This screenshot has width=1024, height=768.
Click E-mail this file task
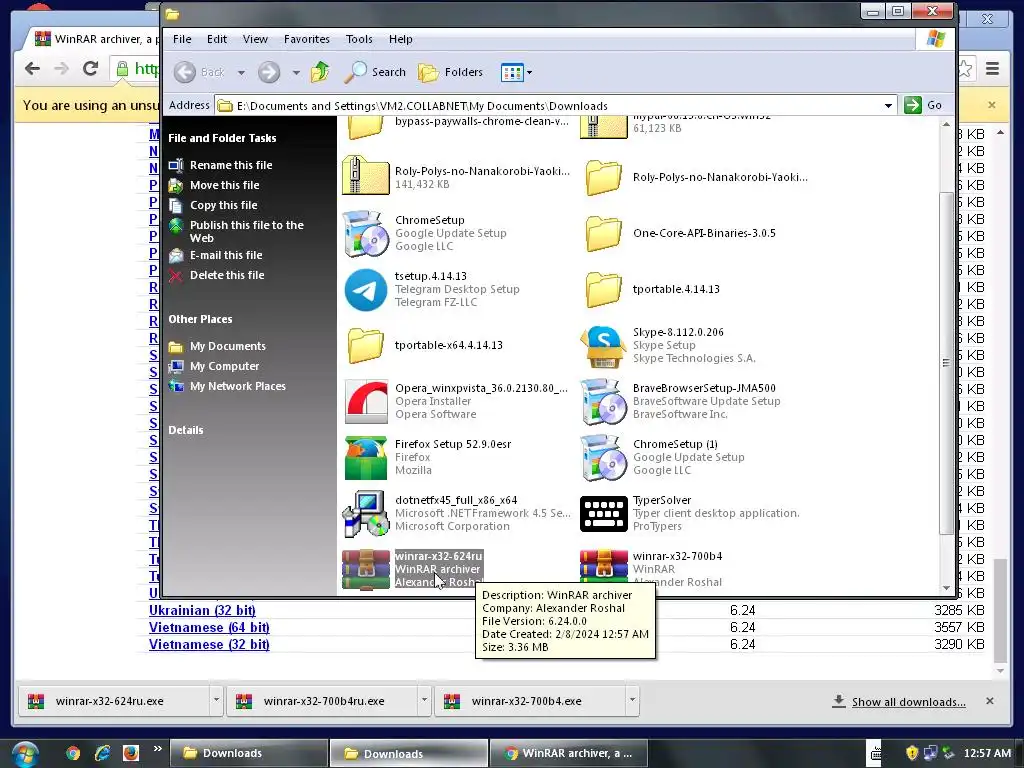[226, 255]
